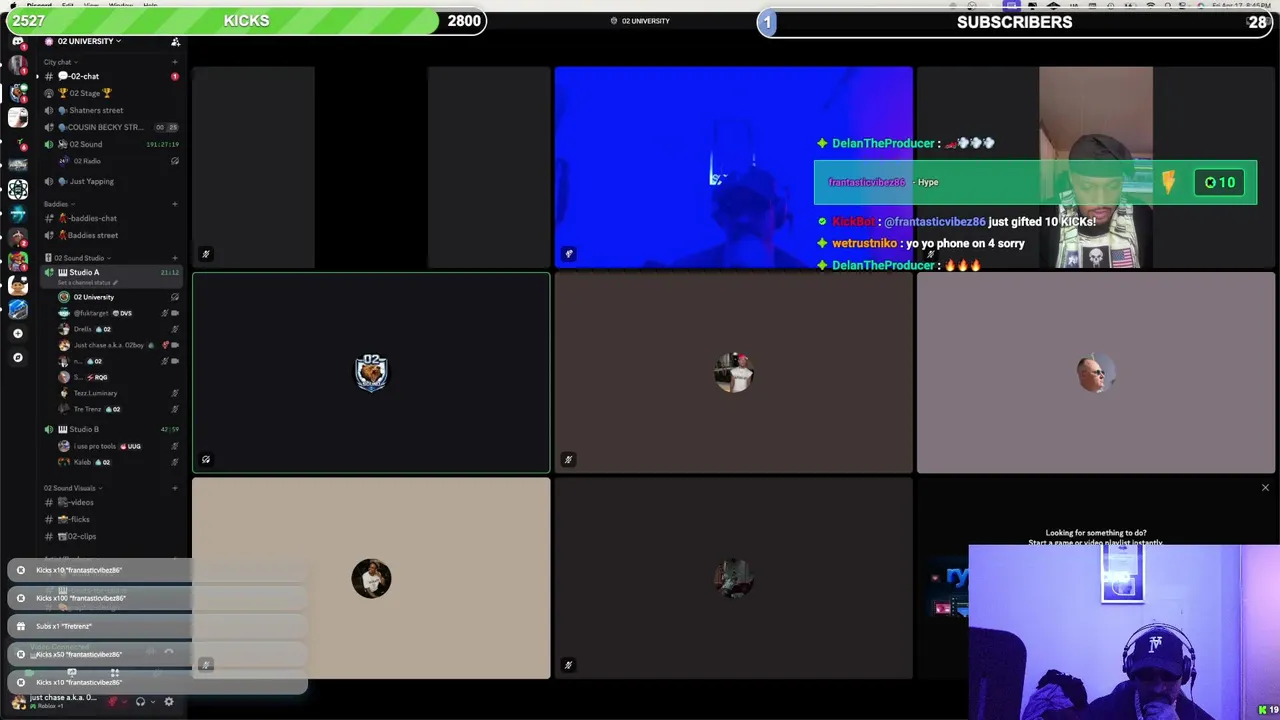Click the Add a Server plus icon
The image size is (1280, 720).
[17, 333]
